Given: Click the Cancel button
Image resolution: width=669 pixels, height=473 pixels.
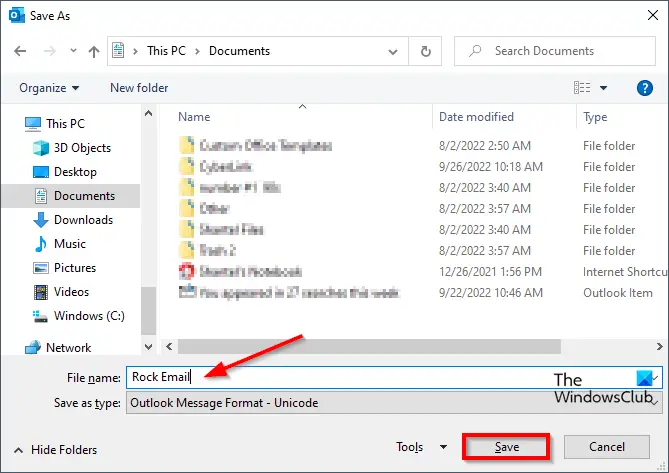Looking at the screenshot, I should [607, 447].
